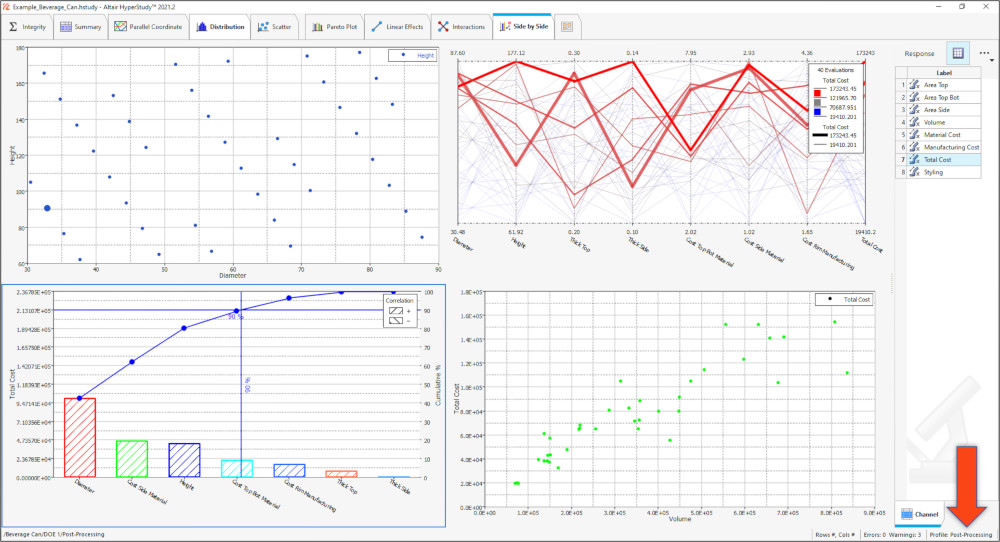The image size is (1000, 542).
Task: Click the Label column header
Action: [943, 73]
